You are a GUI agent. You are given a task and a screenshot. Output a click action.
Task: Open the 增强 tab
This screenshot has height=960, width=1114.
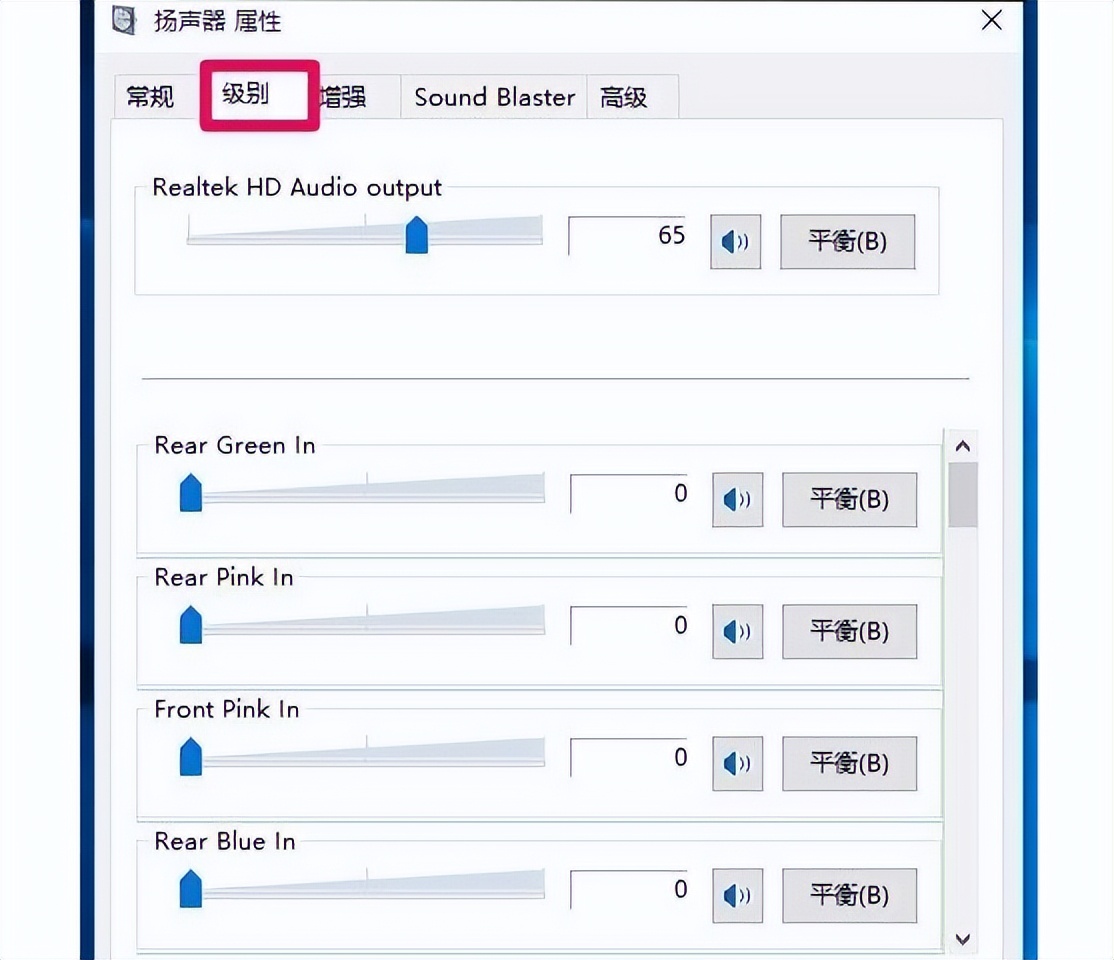pyautogui.click(x=345, y=96)
